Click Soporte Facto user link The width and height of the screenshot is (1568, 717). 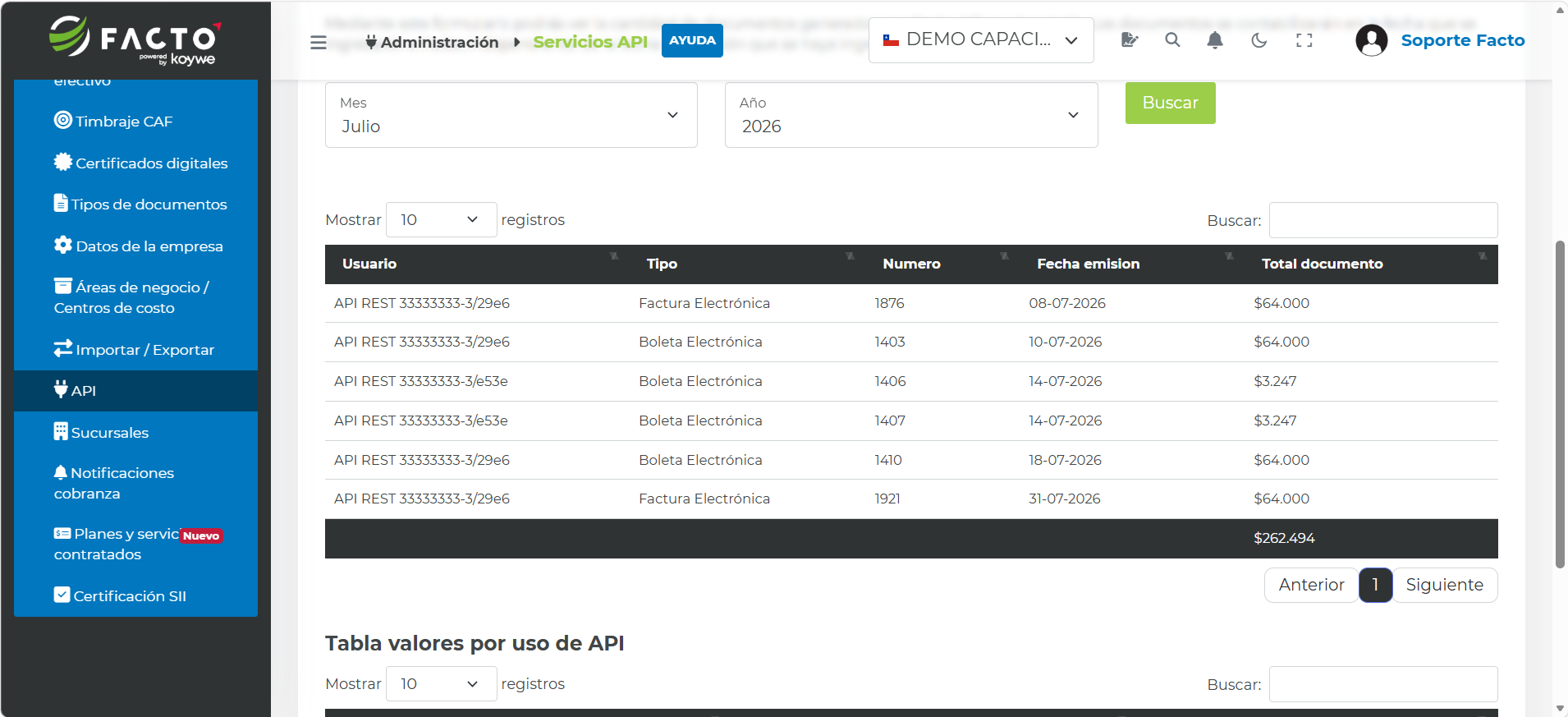tap(1463, 40)
